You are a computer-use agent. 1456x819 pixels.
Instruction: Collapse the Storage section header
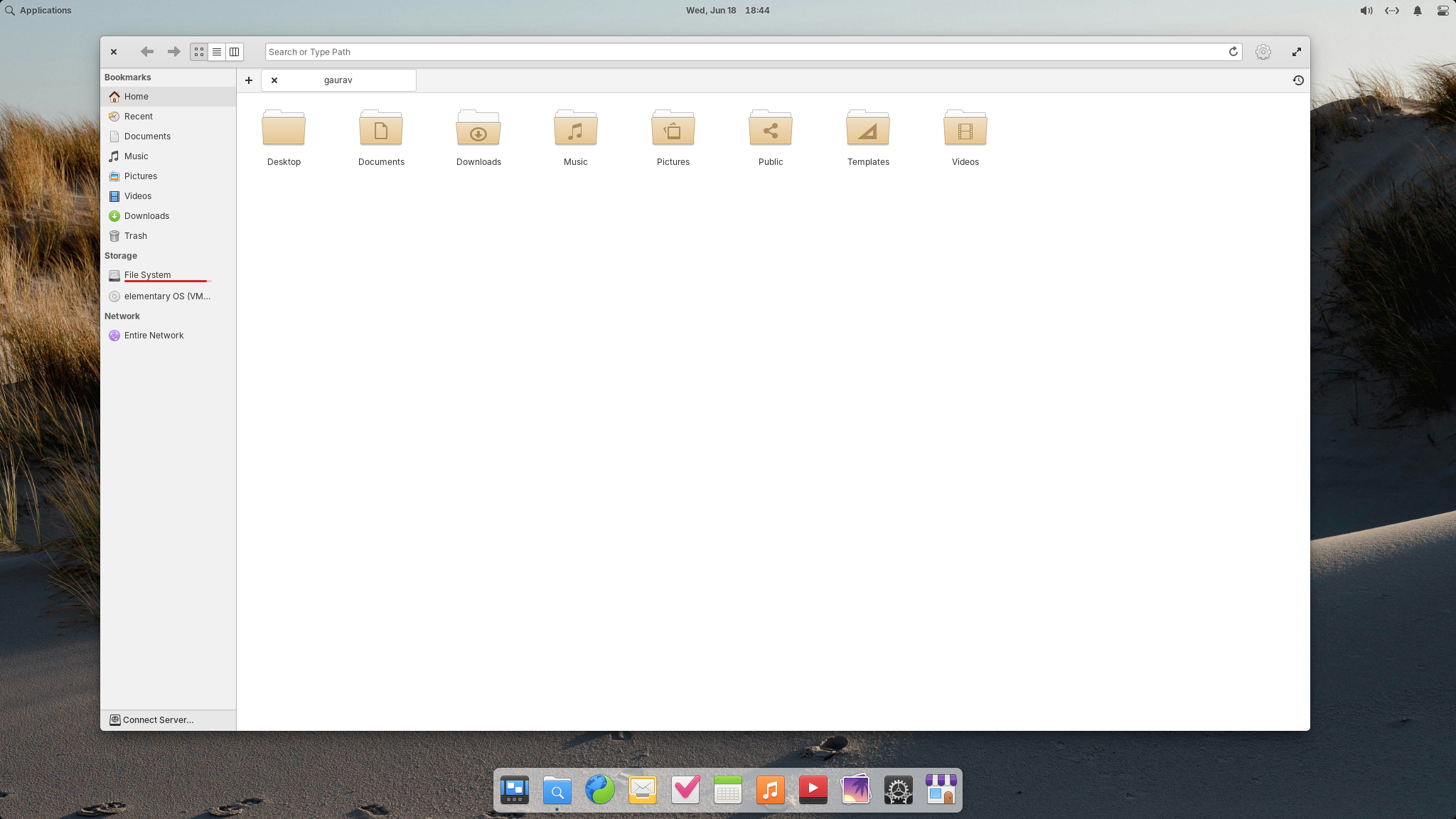[121, 256]
